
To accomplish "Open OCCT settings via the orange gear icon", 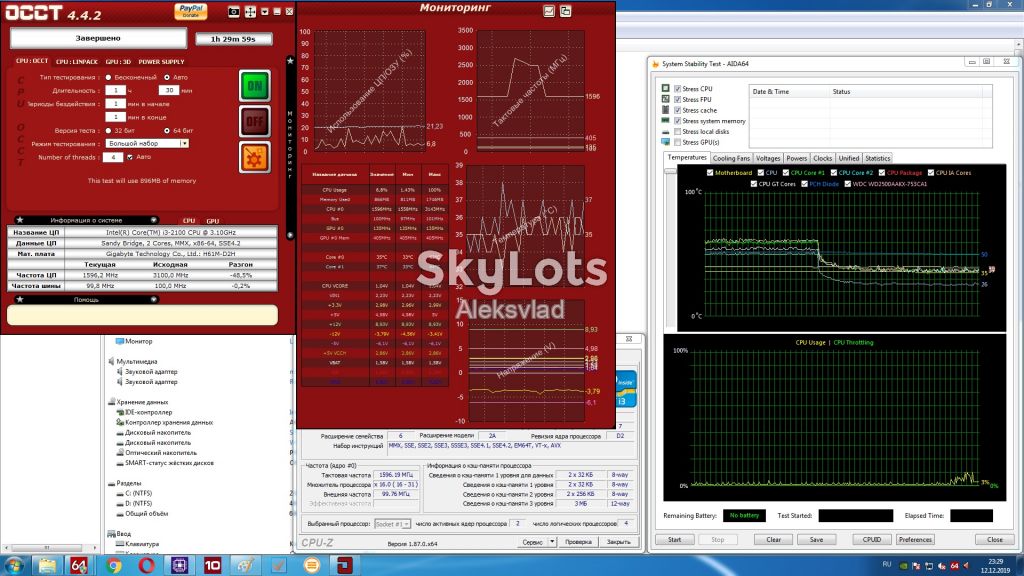I will point(254,157).
